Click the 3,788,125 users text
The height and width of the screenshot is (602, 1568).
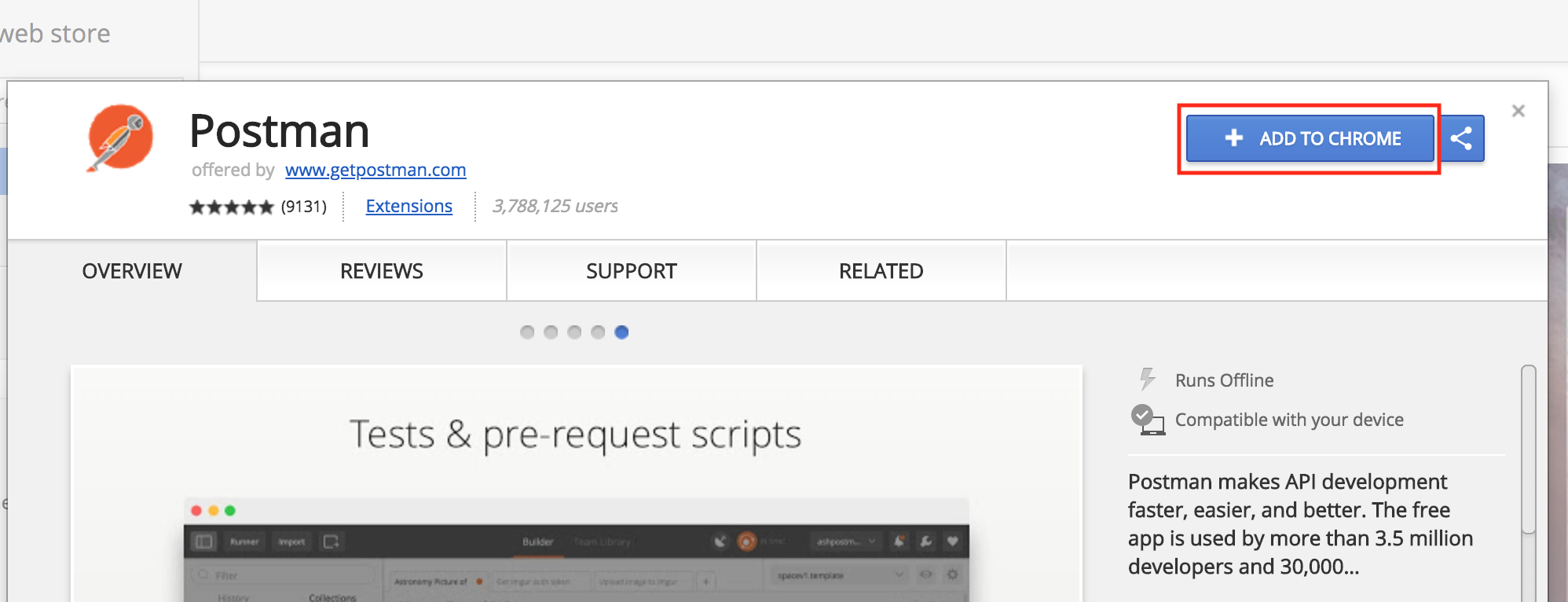(555, 206)
